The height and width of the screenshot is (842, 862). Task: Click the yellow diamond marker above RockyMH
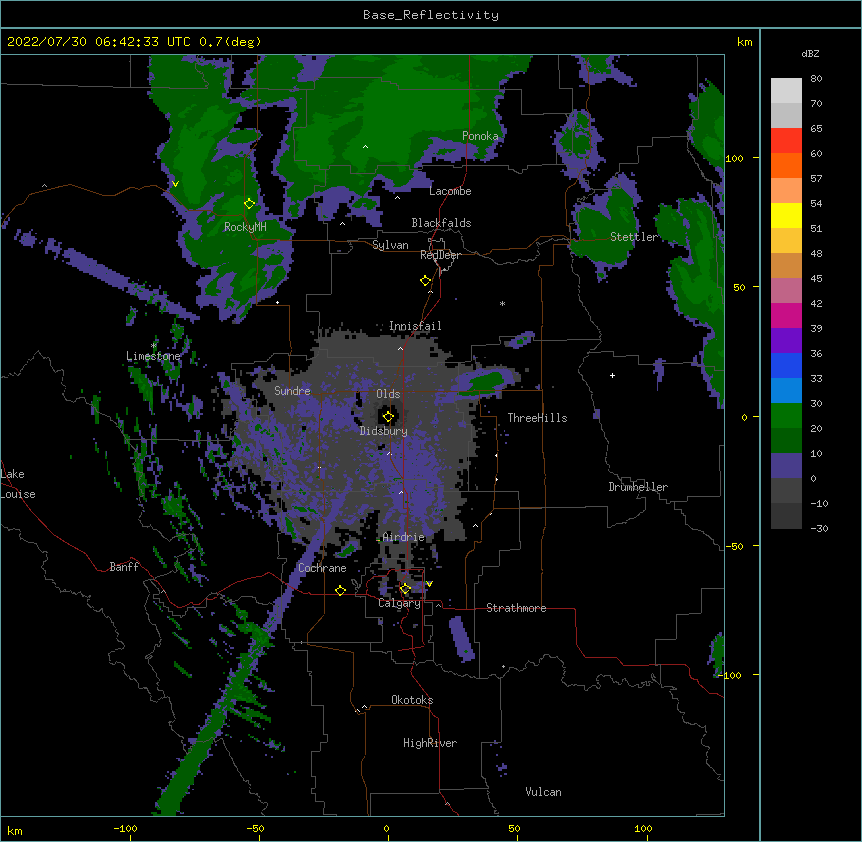(250, 204)
